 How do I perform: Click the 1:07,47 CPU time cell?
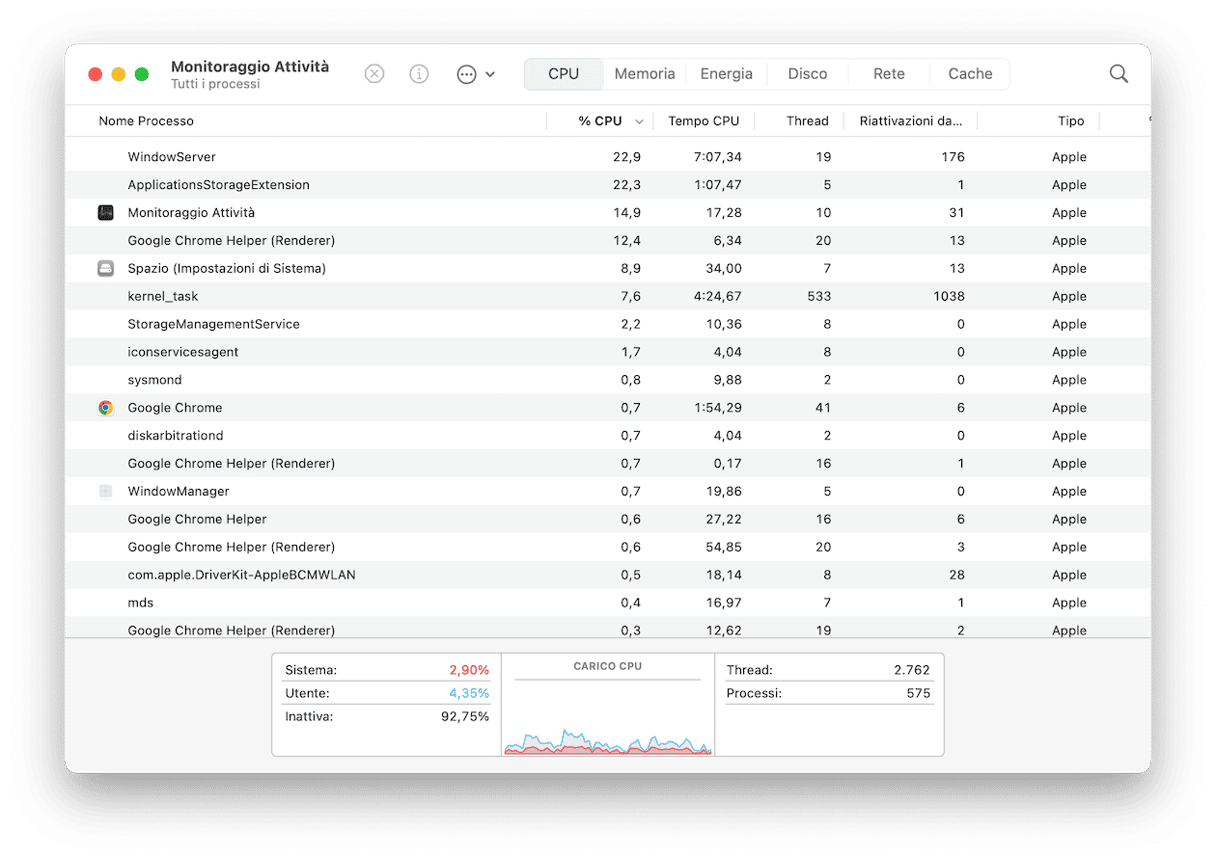tap(718, 185)
